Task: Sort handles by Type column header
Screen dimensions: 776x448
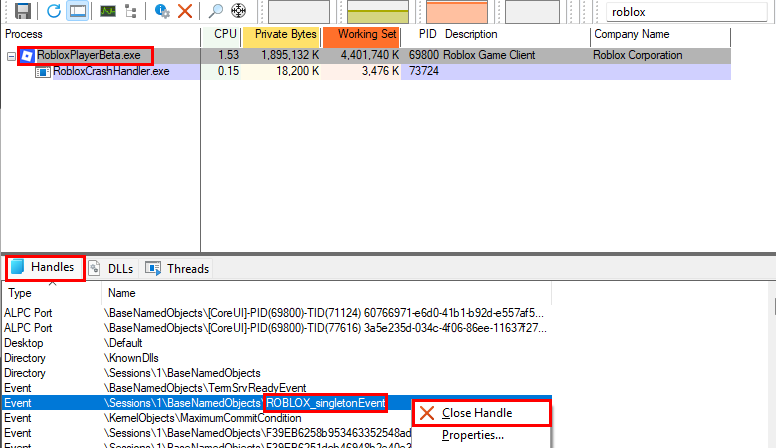Action: click(51, 293)
